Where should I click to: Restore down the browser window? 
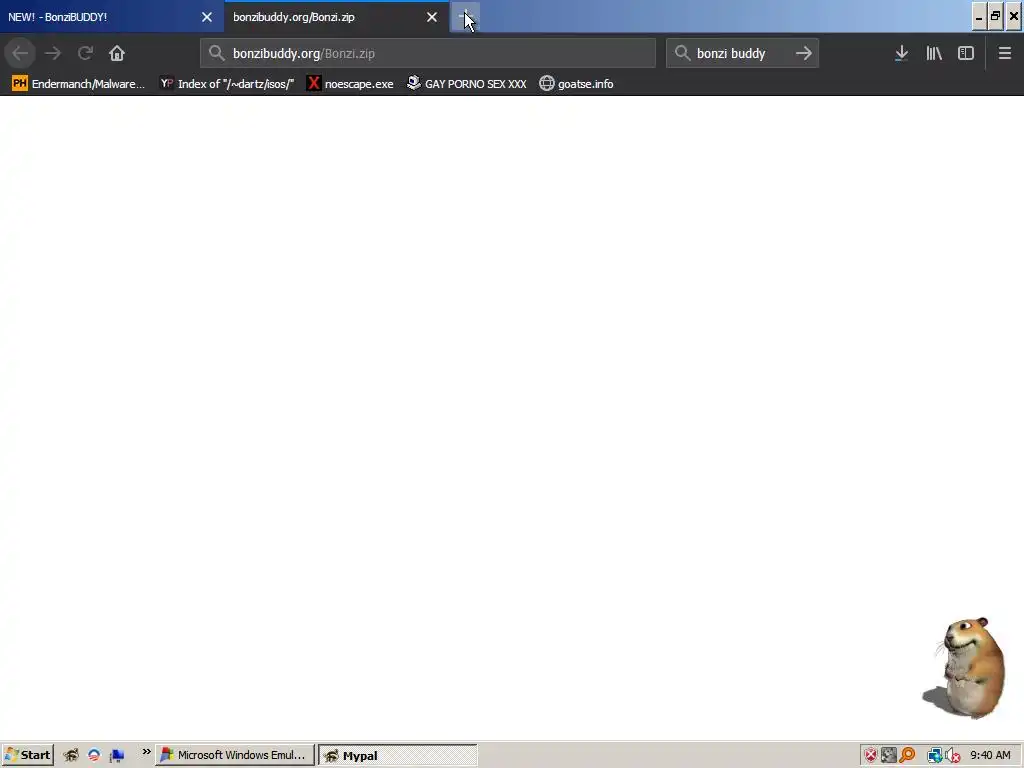(x=995, y=17)
